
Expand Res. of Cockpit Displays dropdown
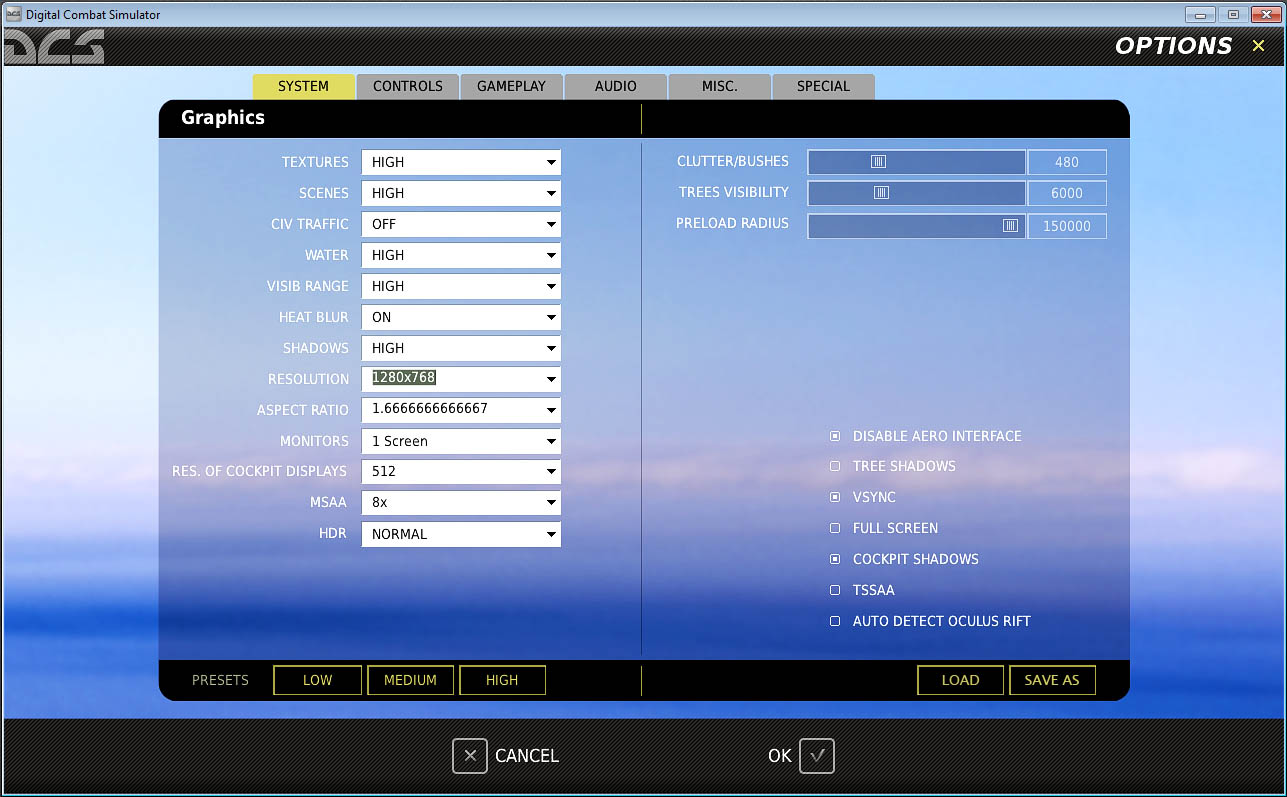pyautogui.click(x=461, y=472)
